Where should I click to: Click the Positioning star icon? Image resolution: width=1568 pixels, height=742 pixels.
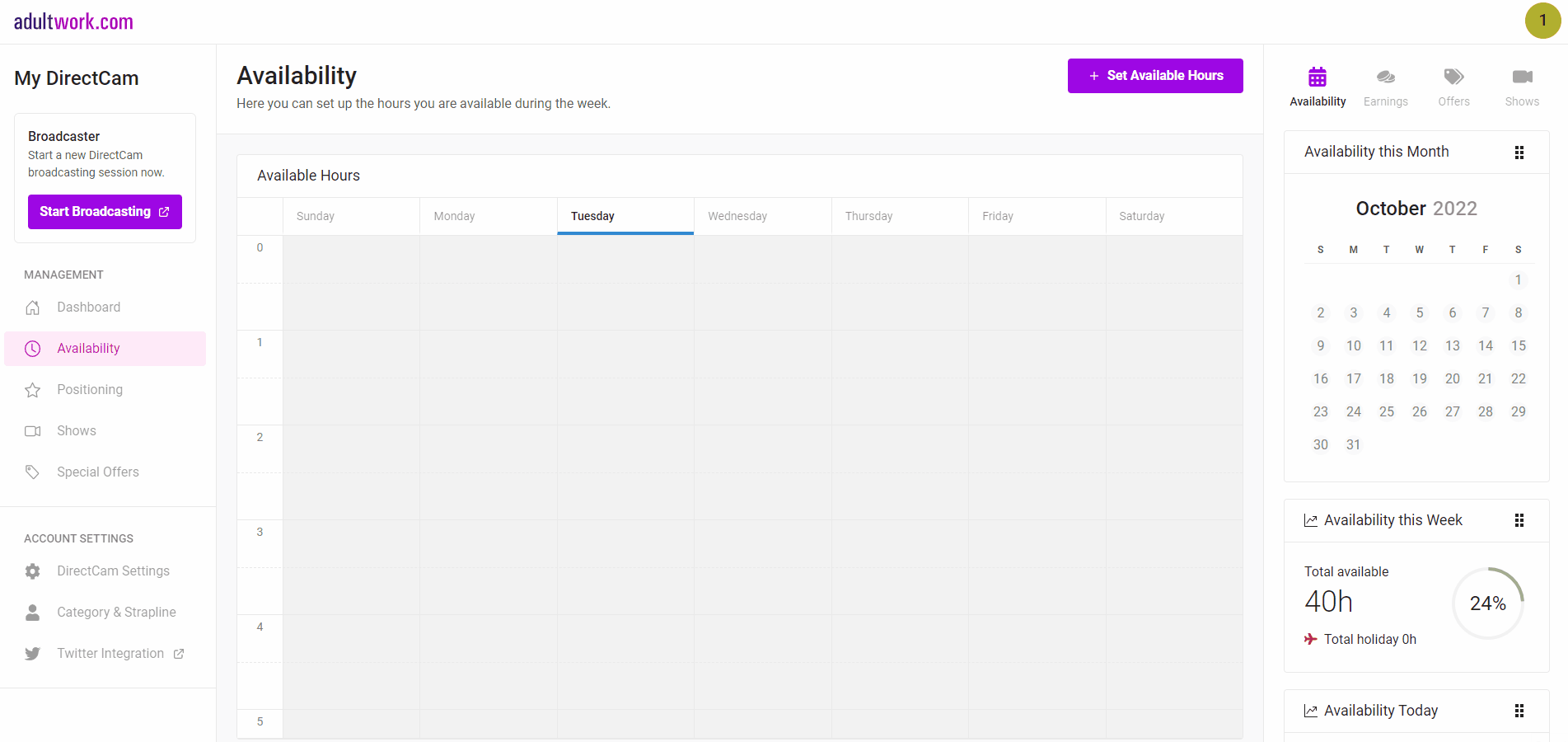coord(33,390)
